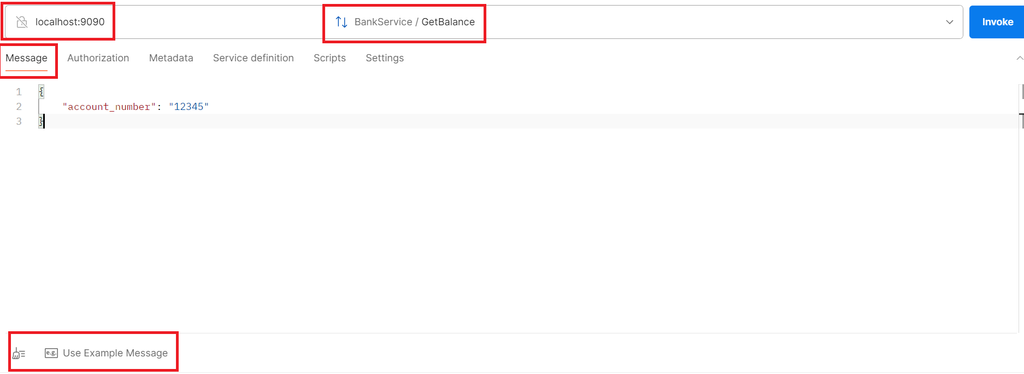
Task: Click the bidirectional arrows method icon
Action: 341,22
